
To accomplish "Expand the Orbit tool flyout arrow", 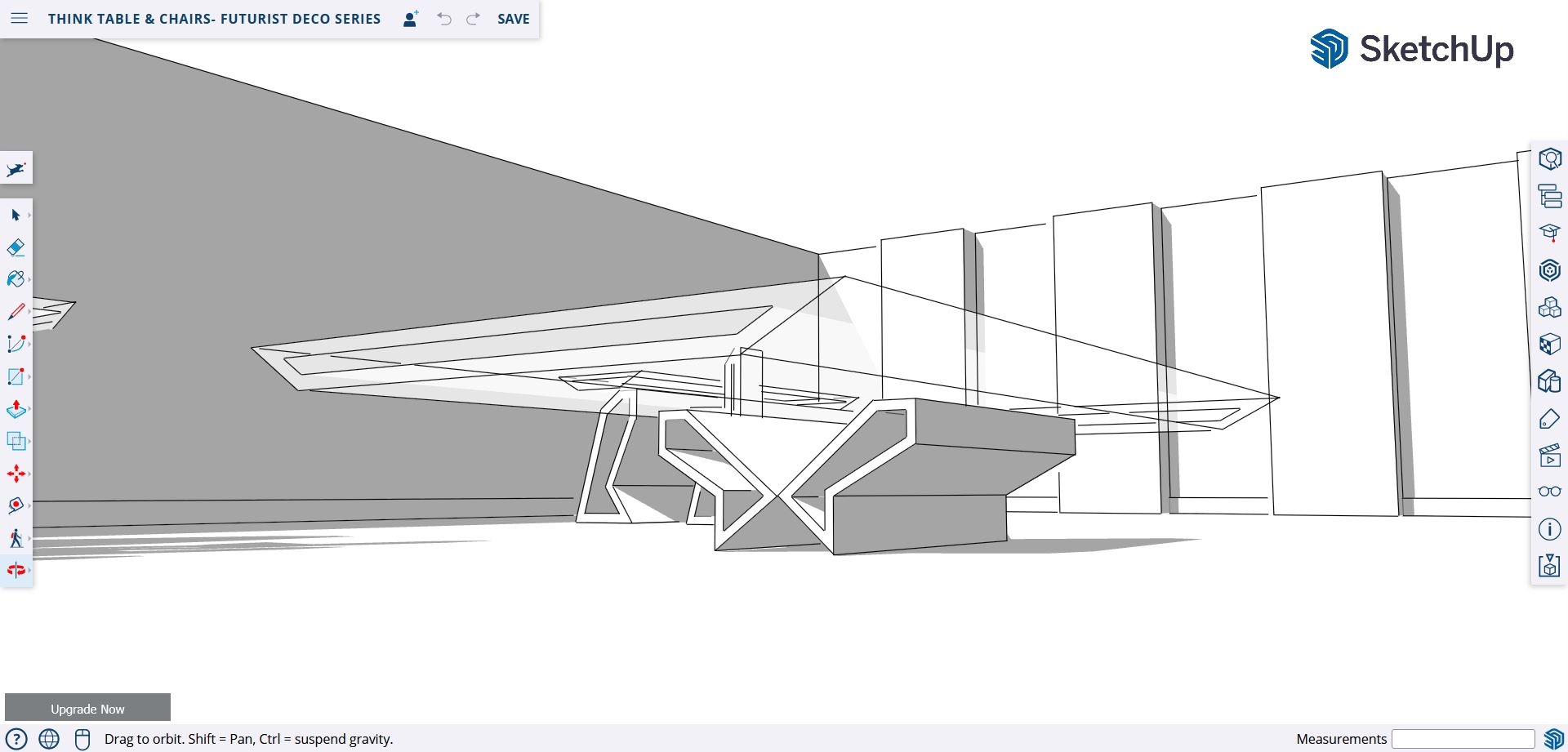I will click(29, 571).
